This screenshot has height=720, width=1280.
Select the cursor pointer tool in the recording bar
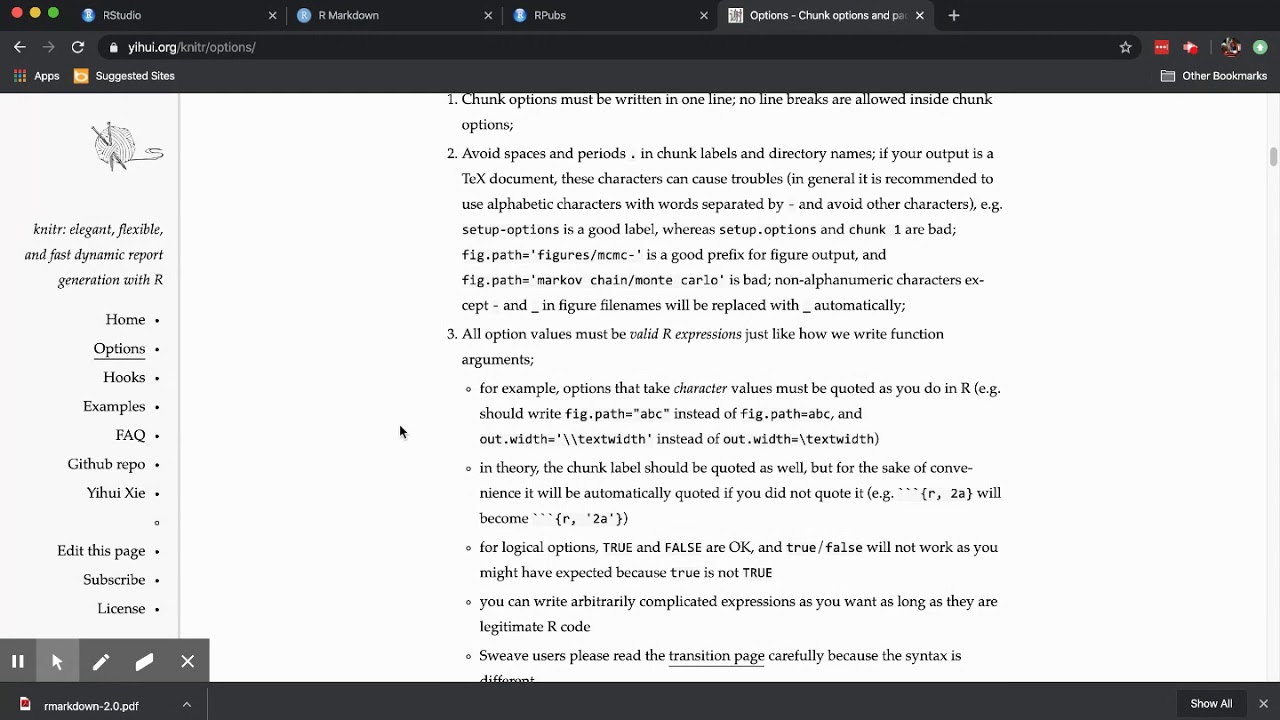[57, 661]
